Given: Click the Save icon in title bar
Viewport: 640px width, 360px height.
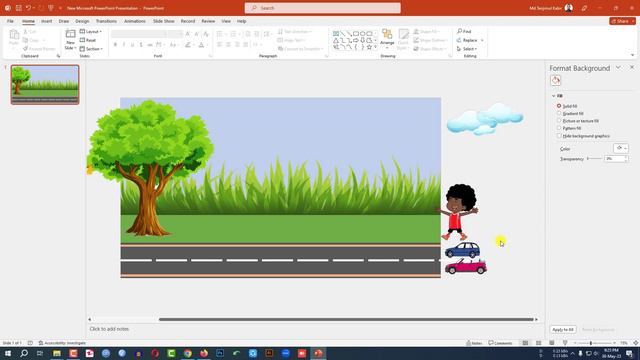Looking at the screenshot, I should [x=19, y=8].
